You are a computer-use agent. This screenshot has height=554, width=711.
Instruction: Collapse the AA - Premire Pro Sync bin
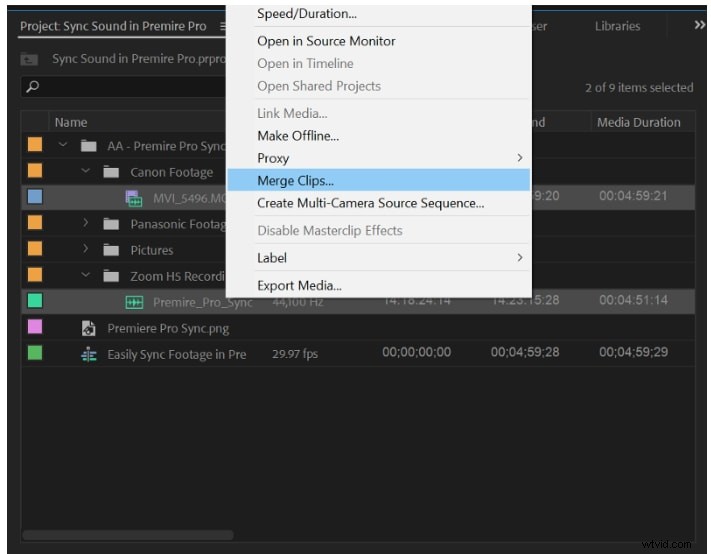pos(63,145)
